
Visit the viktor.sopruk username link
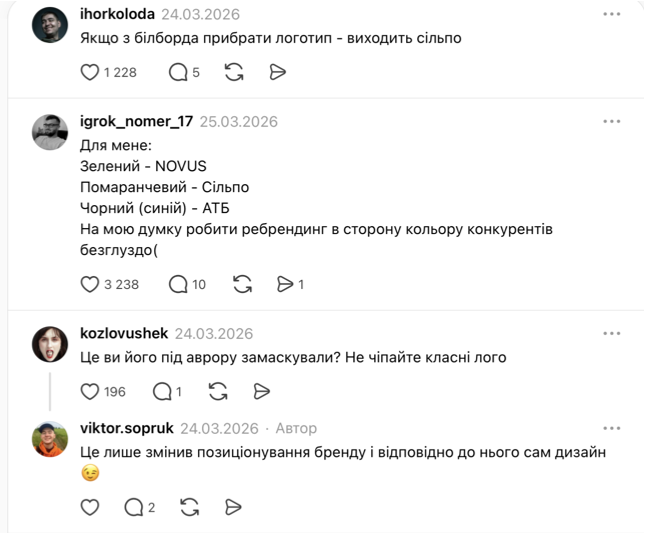click(126, 428)
